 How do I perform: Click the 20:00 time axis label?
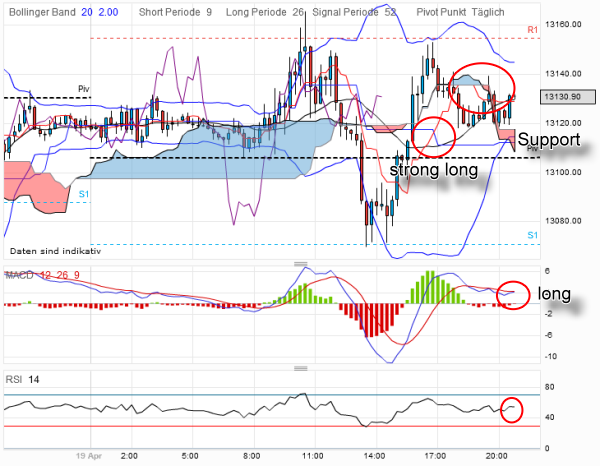click(496, 456)
